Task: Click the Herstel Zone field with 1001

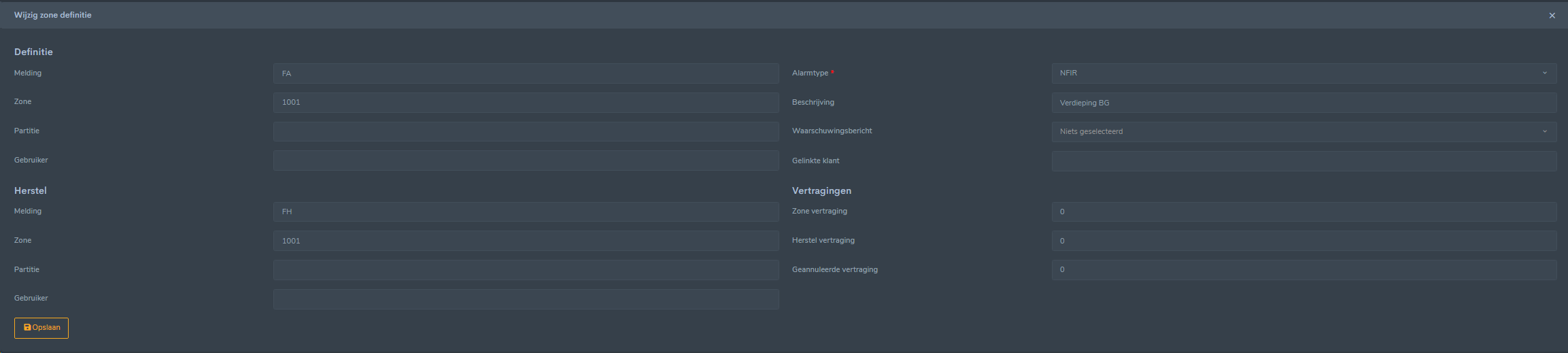Action: pos(526,241)
